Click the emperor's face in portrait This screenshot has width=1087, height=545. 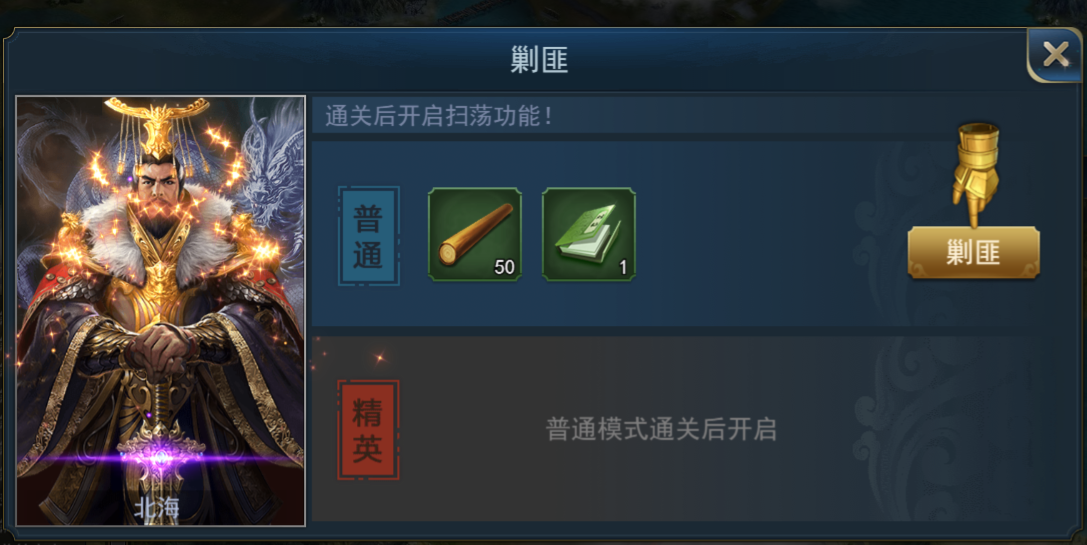(158, 184)
